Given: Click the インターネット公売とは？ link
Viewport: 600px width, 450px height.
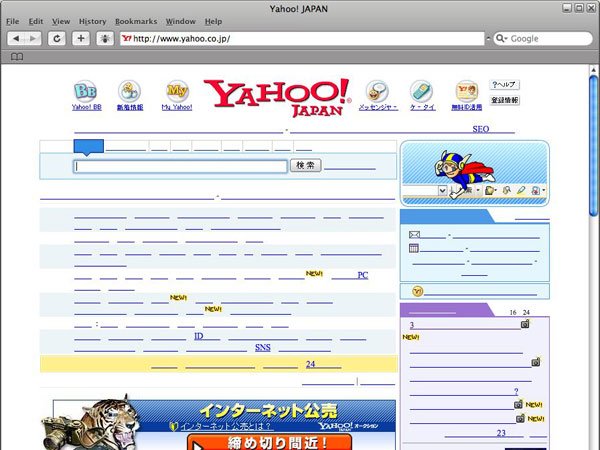Looking at the screenshot, I should tap(225, 426).
